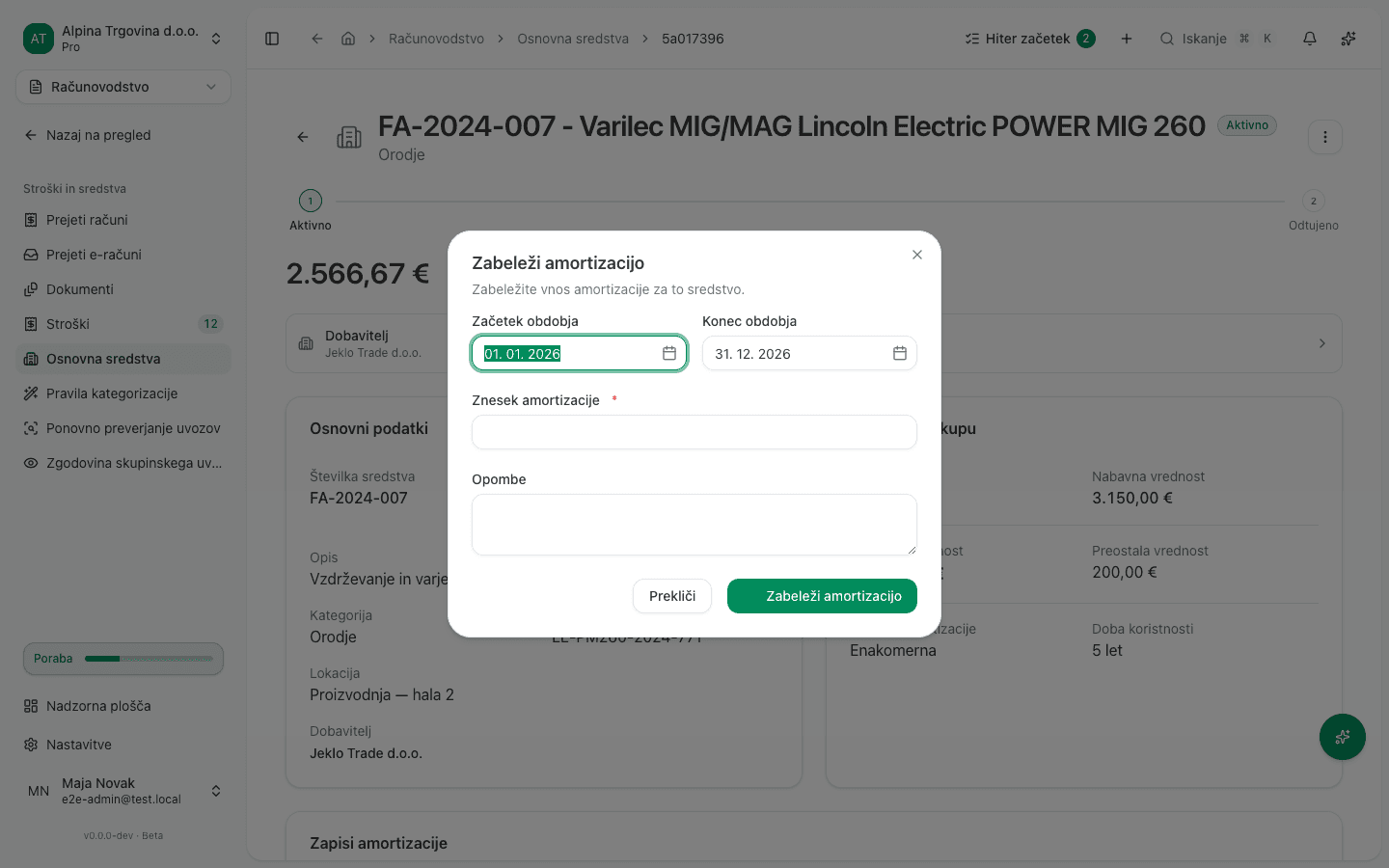Click the Aktivno status badge
Image resolution: width=1389 pixels, height=868 pixels.
coord(1247,125)
